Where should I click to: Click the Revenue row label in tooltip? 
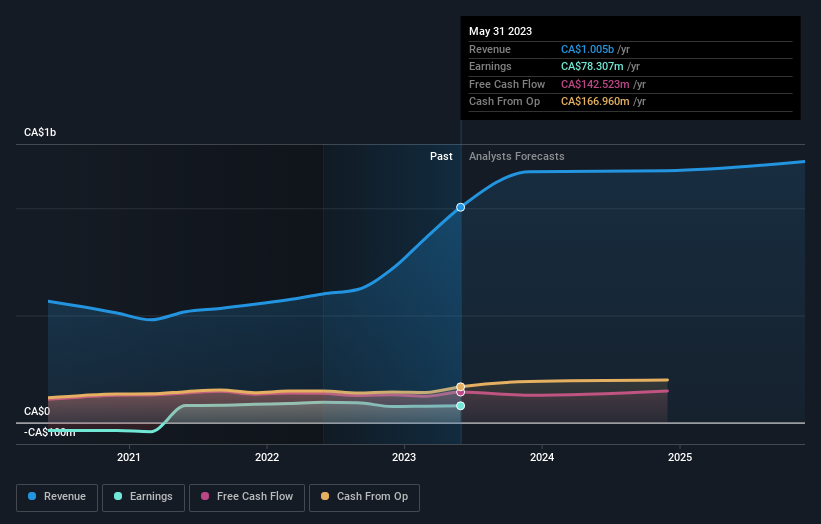490,49
